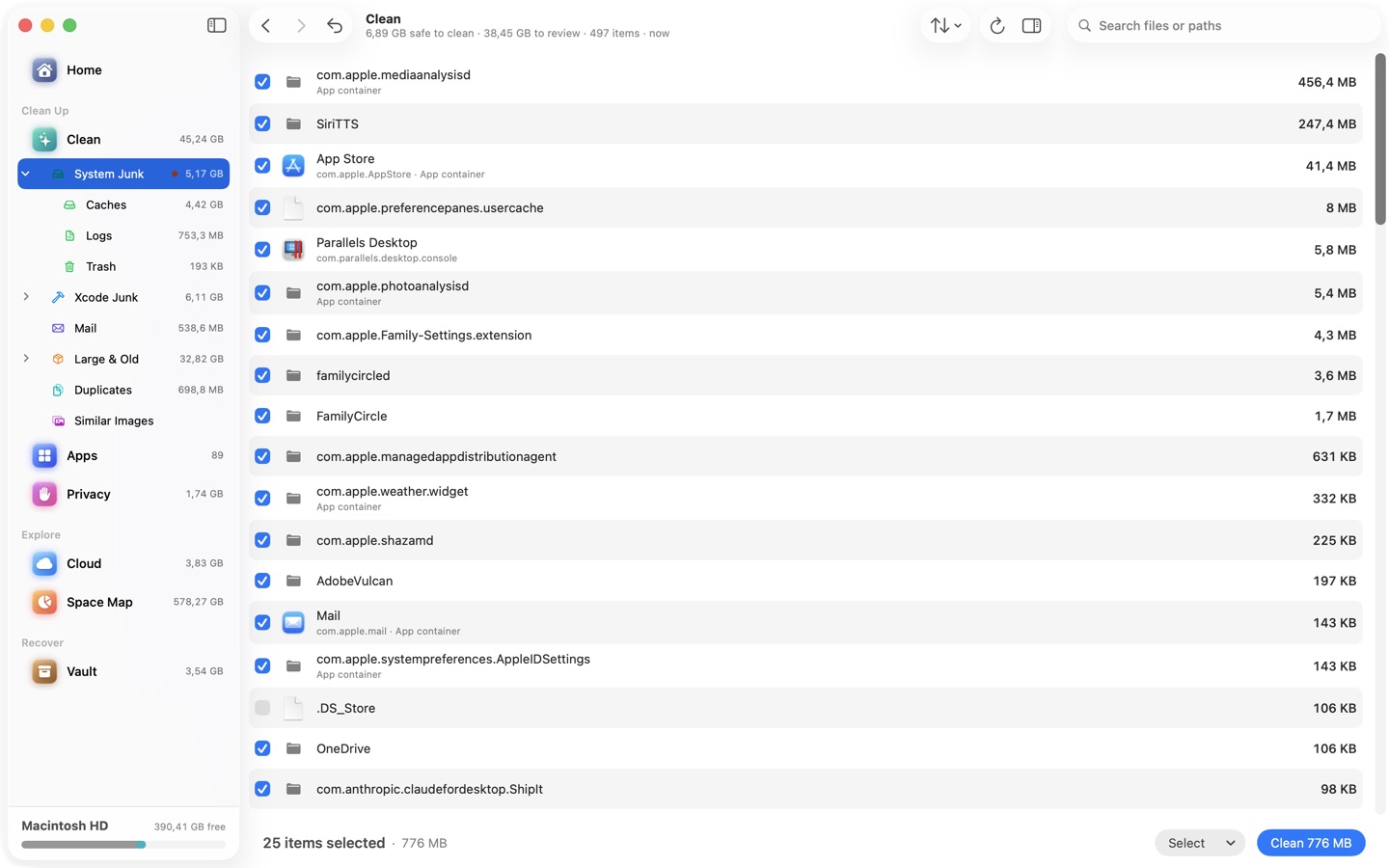Click the Clean 776 MB button
1389x868 pixels.
(x=1311, y=843)
